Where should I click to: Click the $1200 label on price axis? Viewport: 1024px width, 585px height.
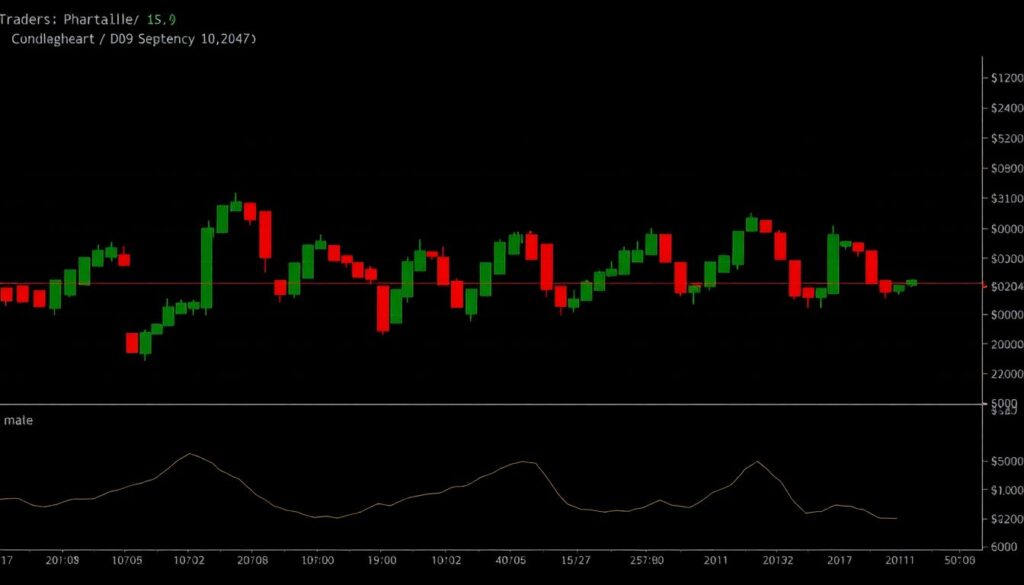1004,78
